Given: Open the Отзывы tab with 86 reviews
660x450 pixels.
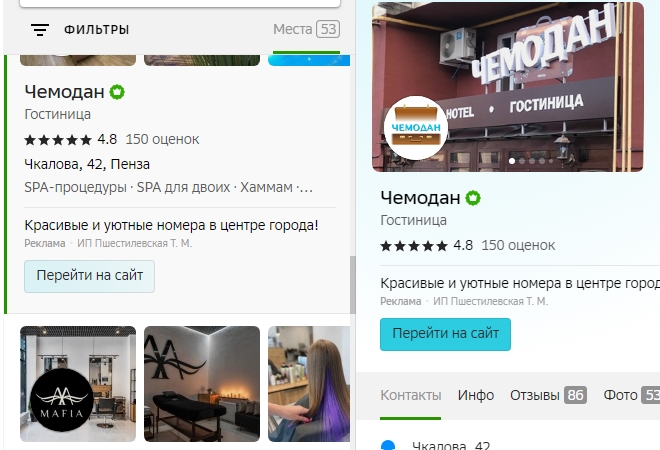Looking at the screenshot, I should [548, 395].
